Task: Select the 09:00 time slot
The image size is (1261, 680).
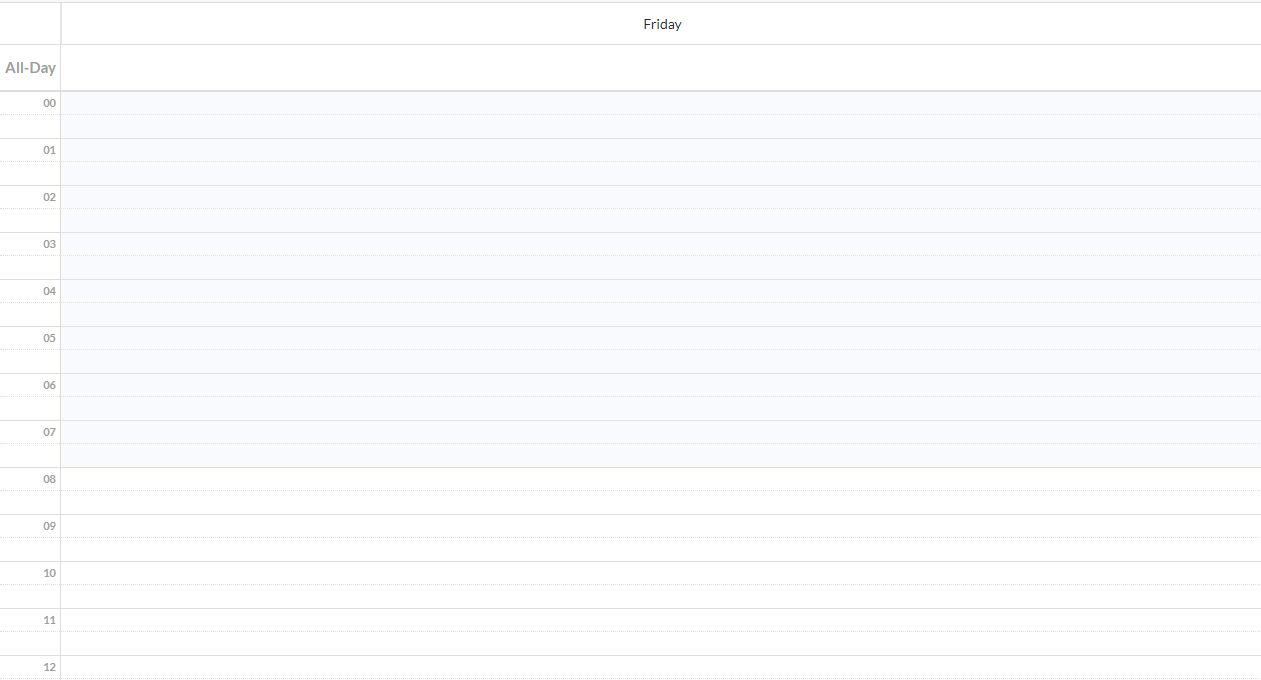Action: 661,526
